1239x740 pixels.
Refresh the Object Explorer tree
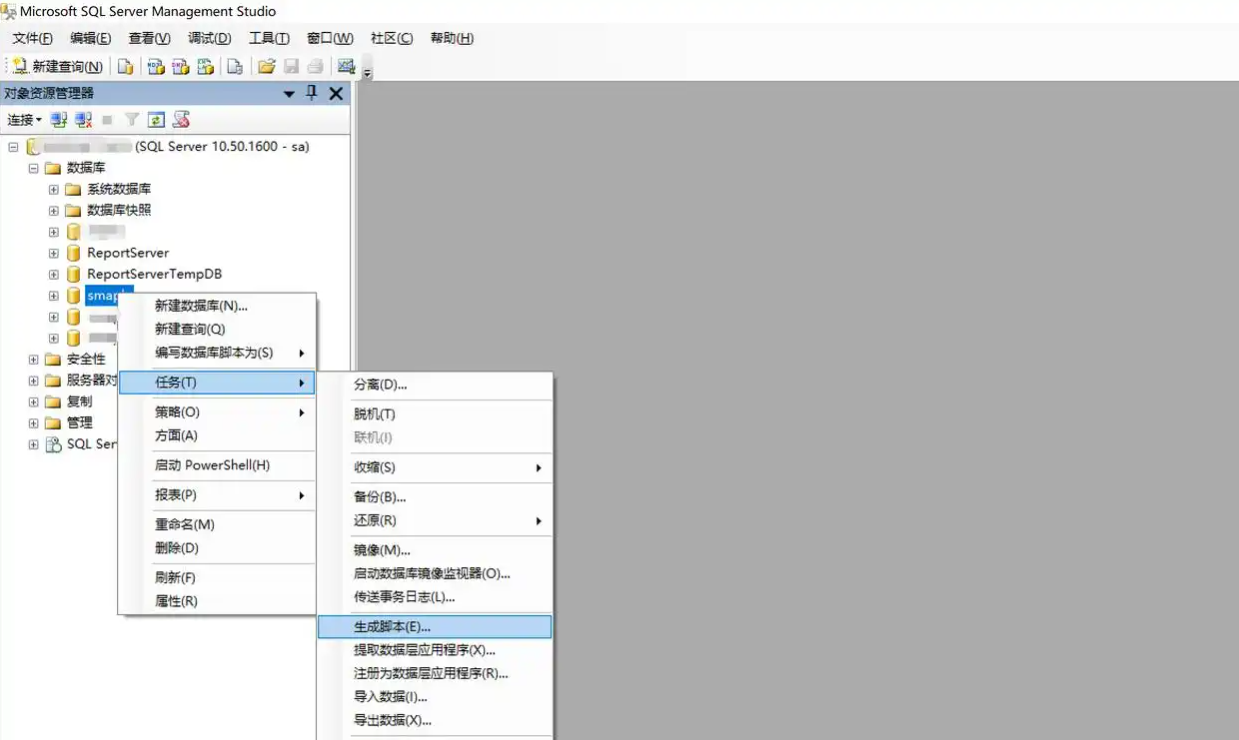pos(156,120)
